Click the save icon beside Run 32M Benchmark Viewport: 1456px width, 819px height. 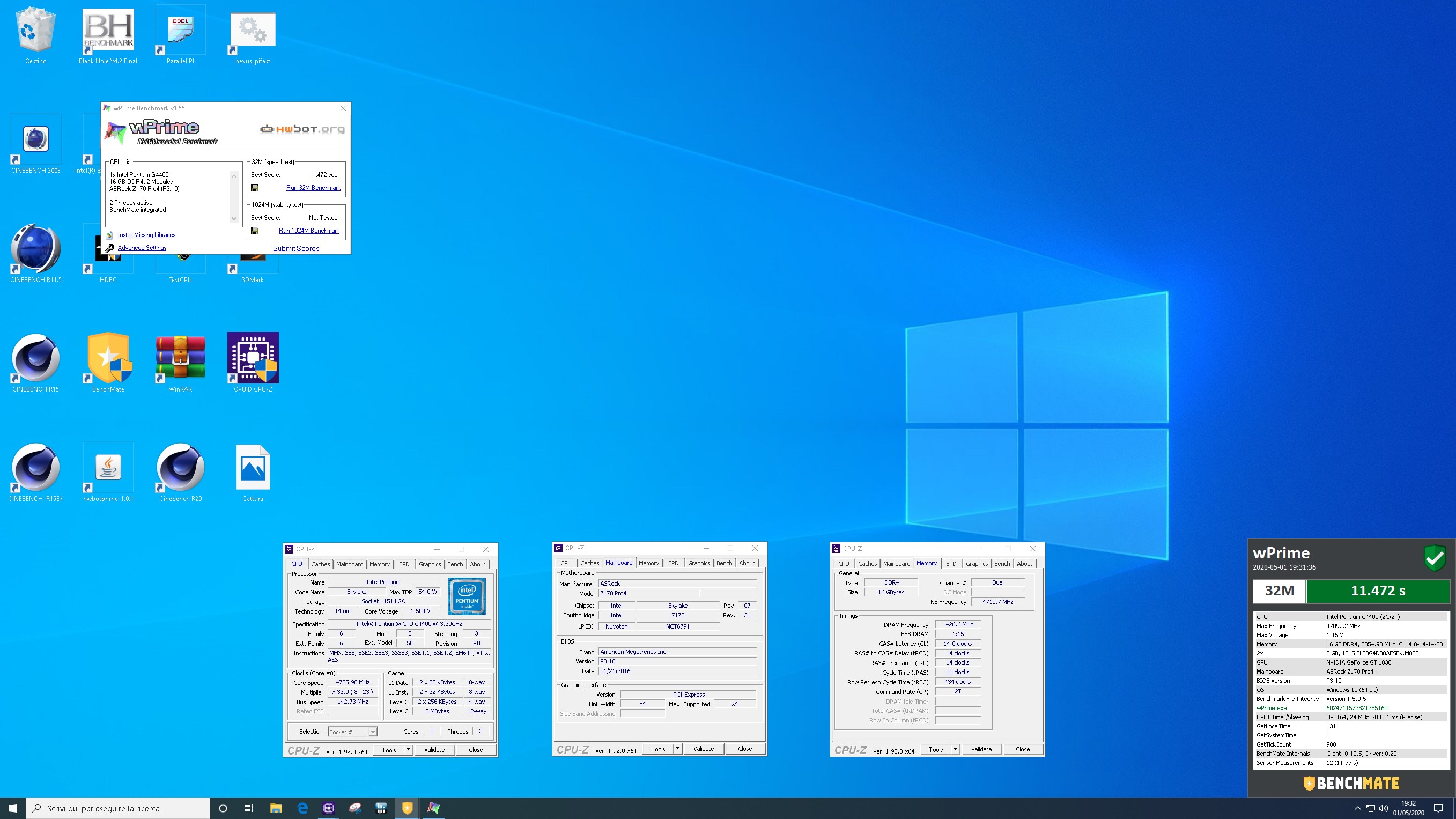point(255,188)
